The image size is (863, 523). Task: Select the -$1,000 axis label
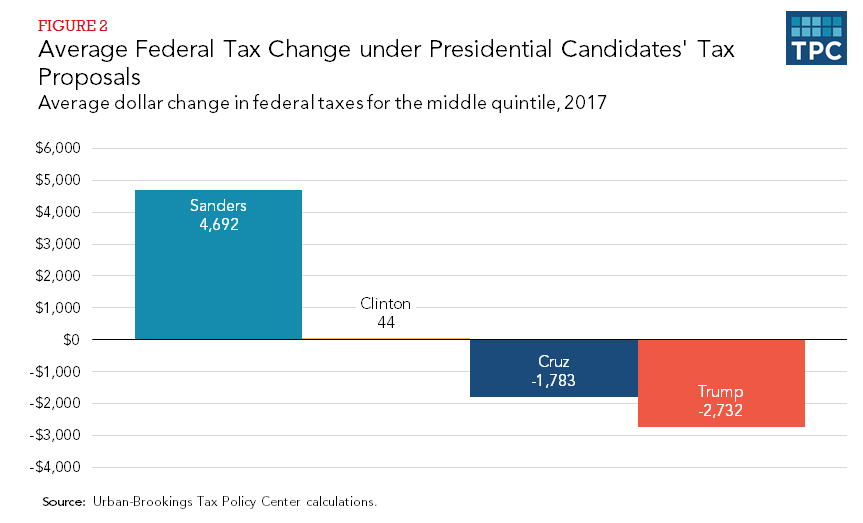(57, 372)
